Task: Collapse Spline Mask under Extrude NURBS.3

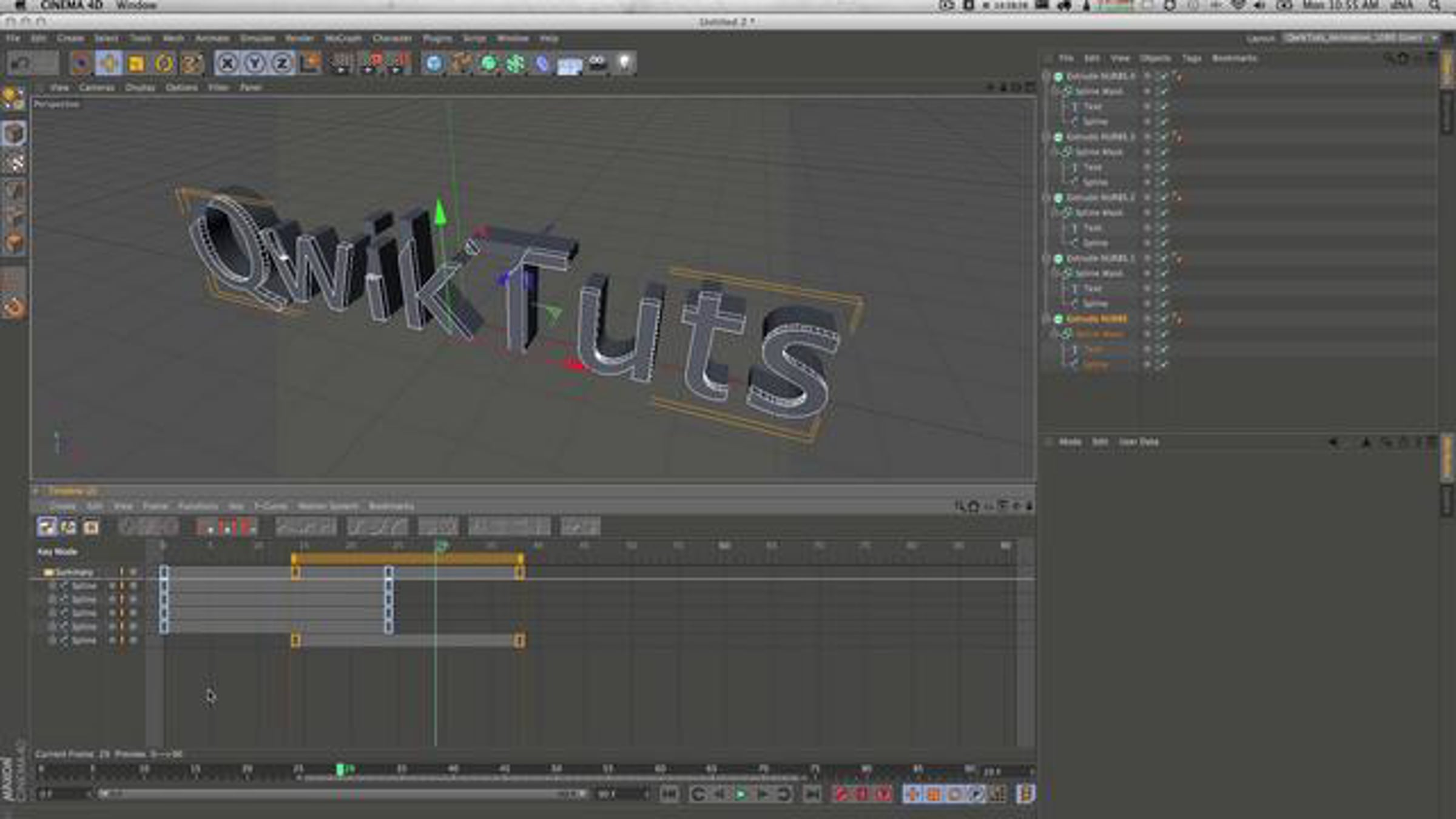Action: [x=1056, y=152]
